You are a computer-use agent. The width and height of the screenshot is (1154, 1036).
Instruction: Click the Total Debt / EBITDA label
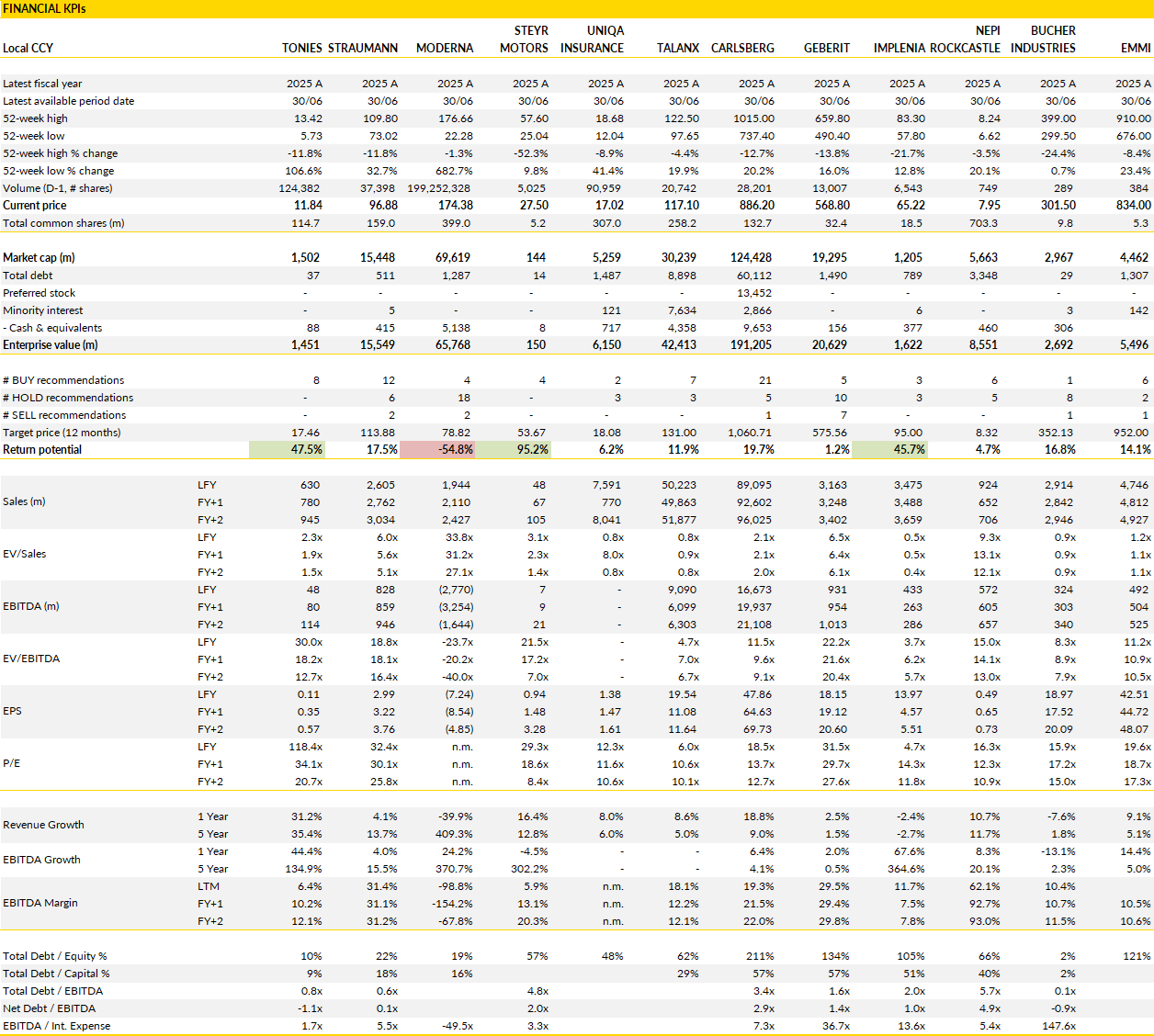[53, 991]
